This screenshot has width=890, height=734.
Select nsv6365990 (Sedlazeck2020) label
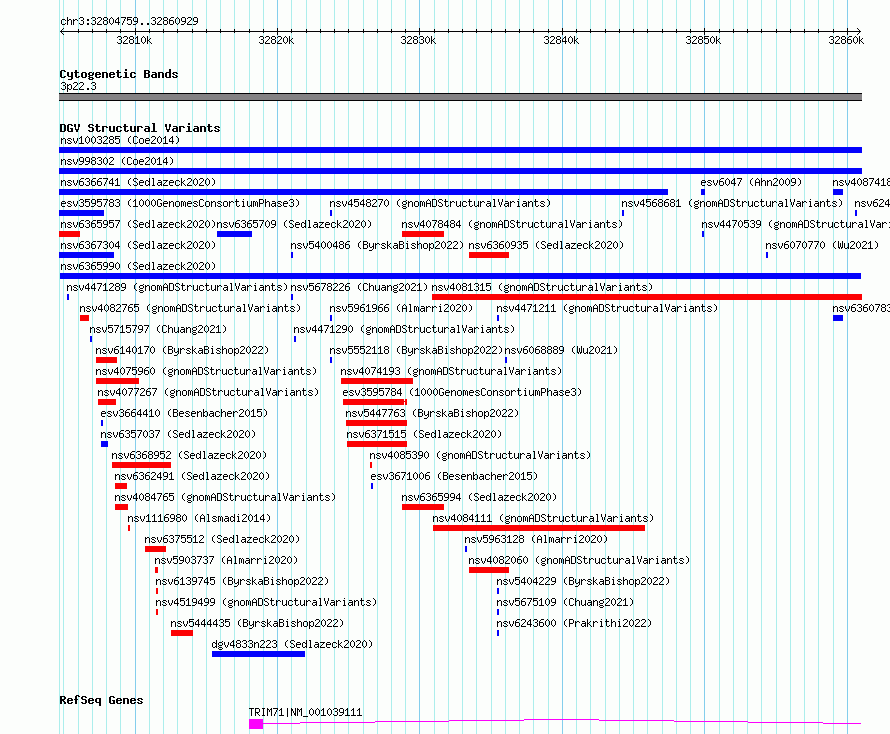138,266
